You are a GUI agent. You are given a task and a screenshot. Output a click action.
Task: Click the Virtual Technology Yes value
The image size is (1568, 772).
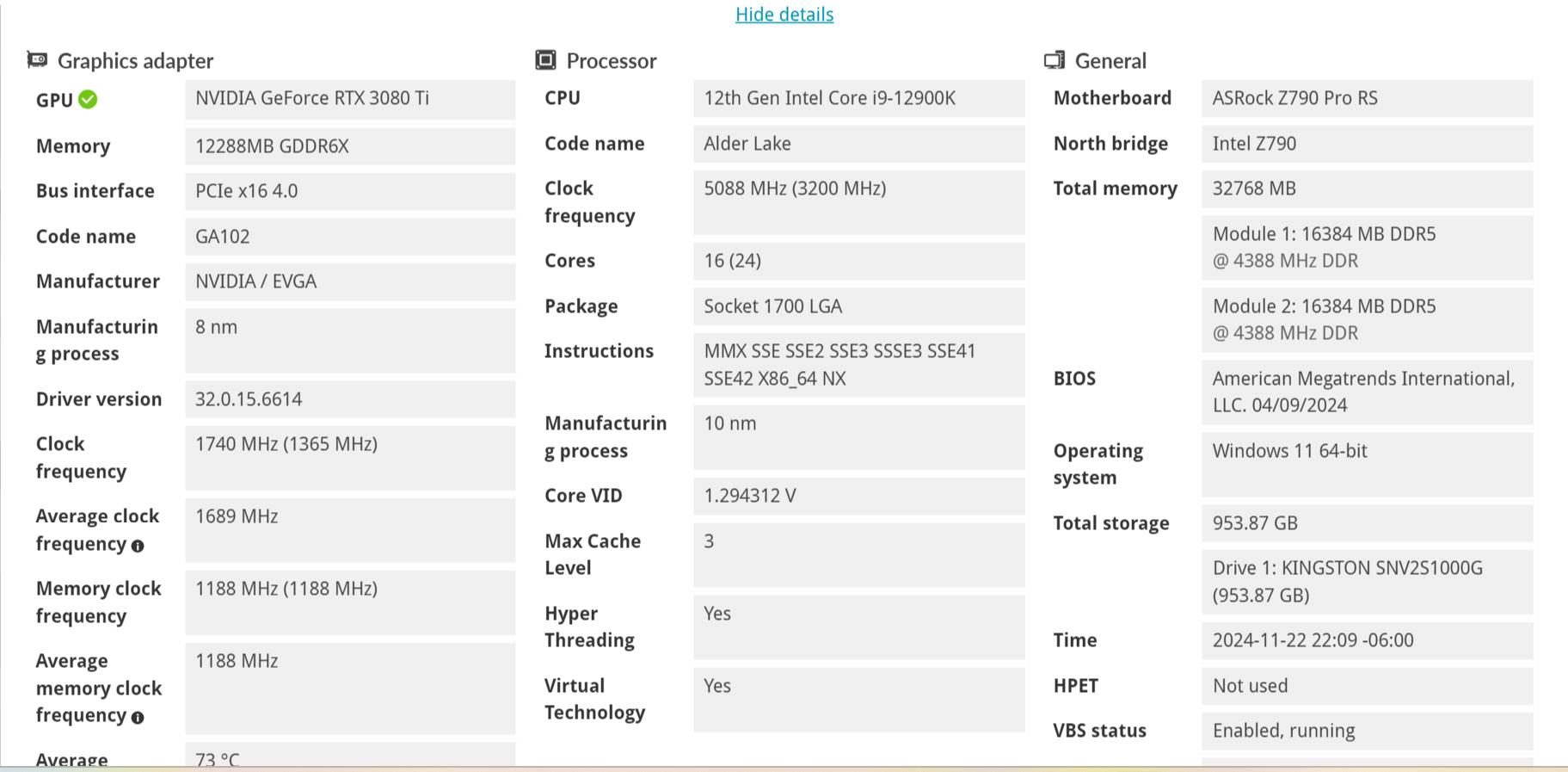click(x=859, y=700)
